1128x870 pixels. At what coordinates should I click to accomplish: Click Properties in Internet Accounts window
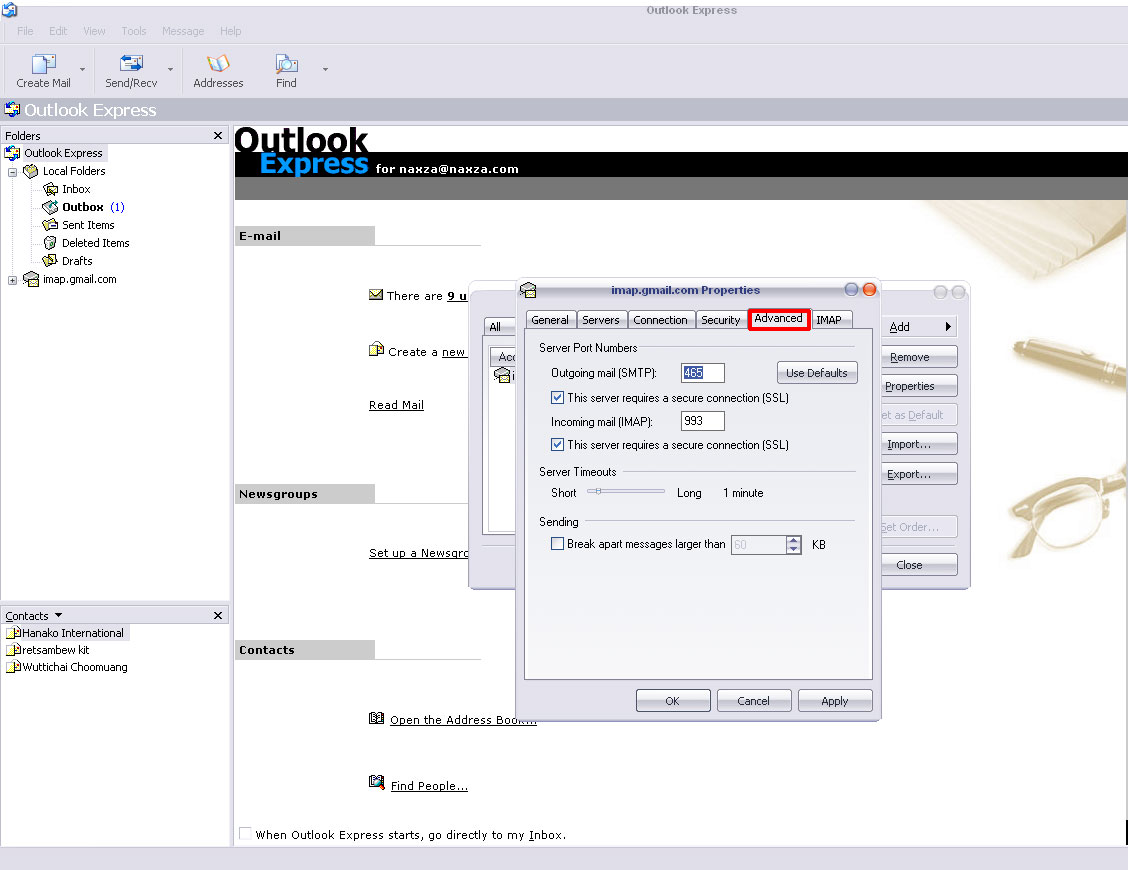coord(920,386)
